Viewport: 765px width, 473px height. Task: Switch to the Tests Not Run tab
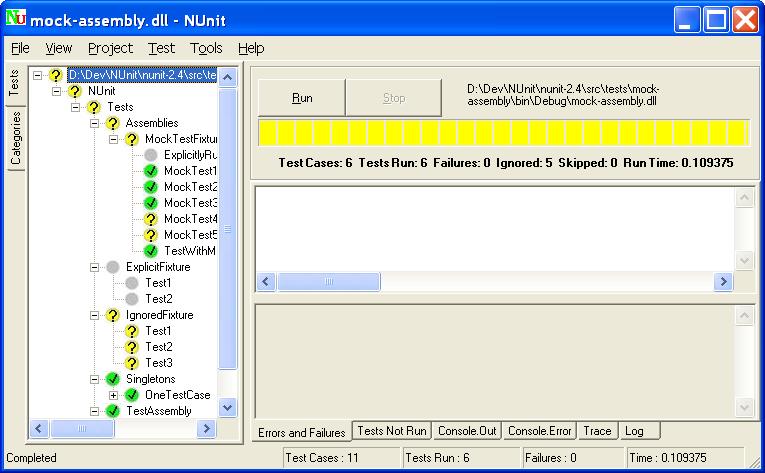392,431
